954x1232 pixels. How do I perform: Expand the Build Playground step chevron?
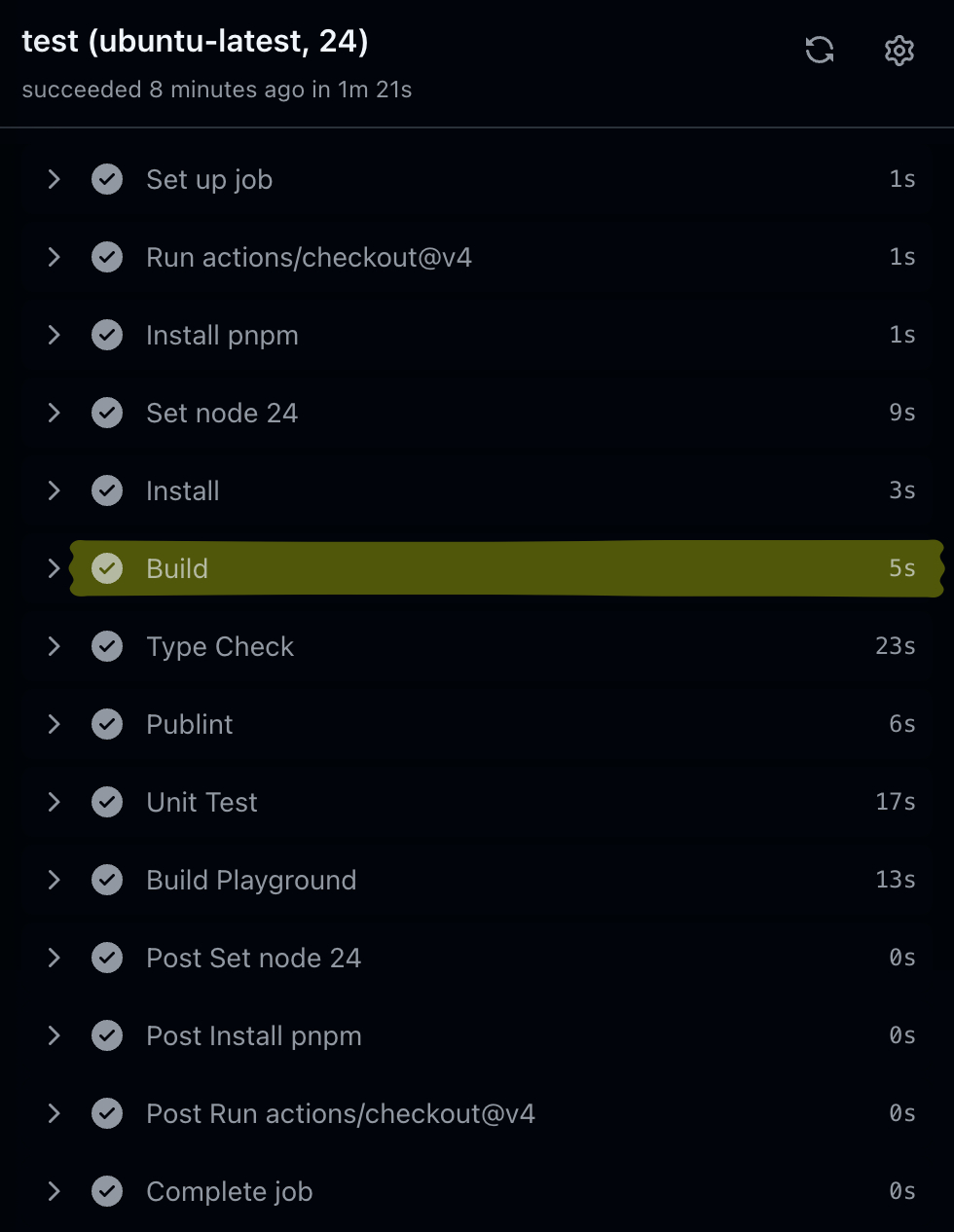pos(55,880)
